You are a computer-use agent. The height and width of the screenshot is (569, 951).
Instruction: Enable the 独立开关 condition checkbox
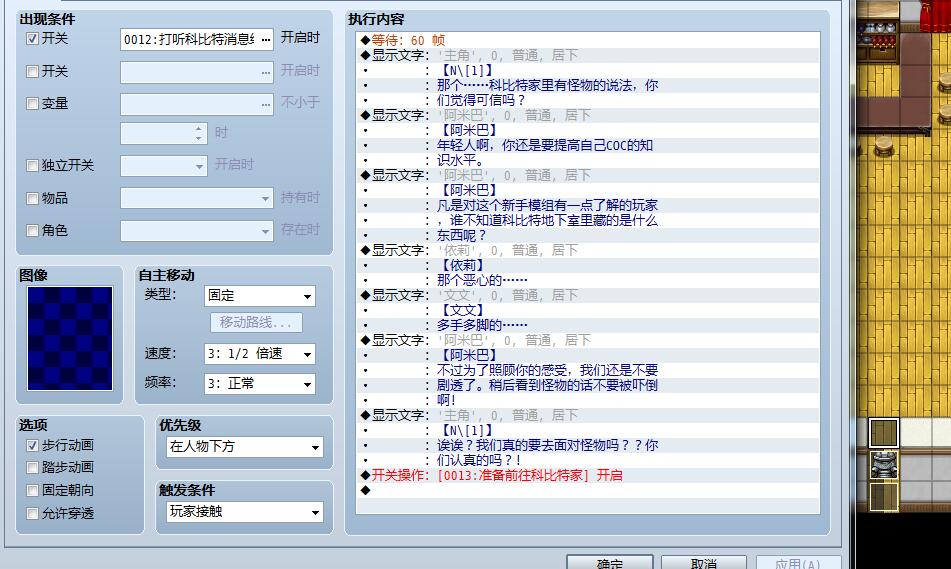coord(33,166)
